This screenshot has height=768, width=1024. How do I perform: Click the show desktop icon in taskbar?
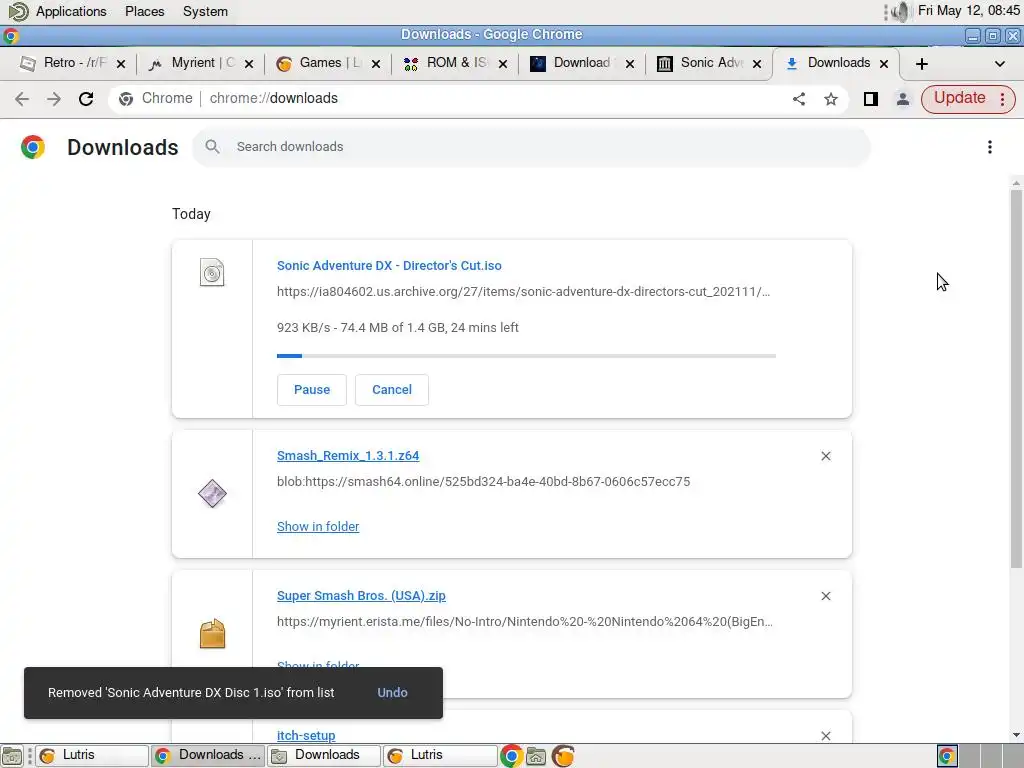pyautogui.click(x=12, y=756)
